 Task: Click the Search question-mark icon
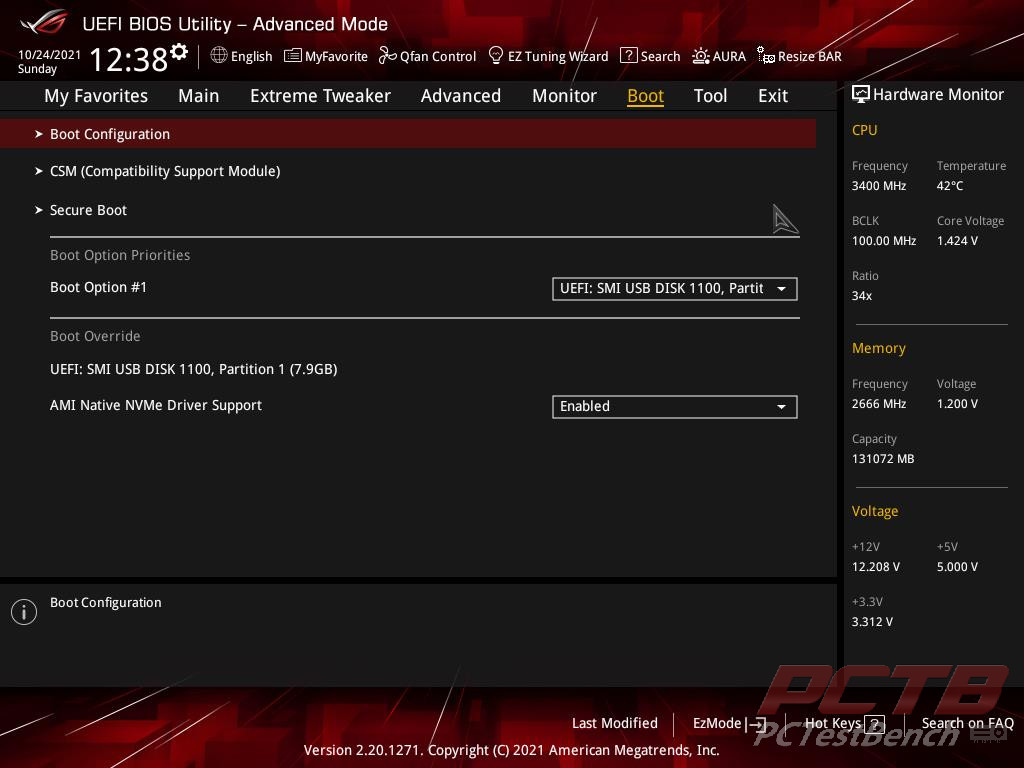tap(628, 56)
